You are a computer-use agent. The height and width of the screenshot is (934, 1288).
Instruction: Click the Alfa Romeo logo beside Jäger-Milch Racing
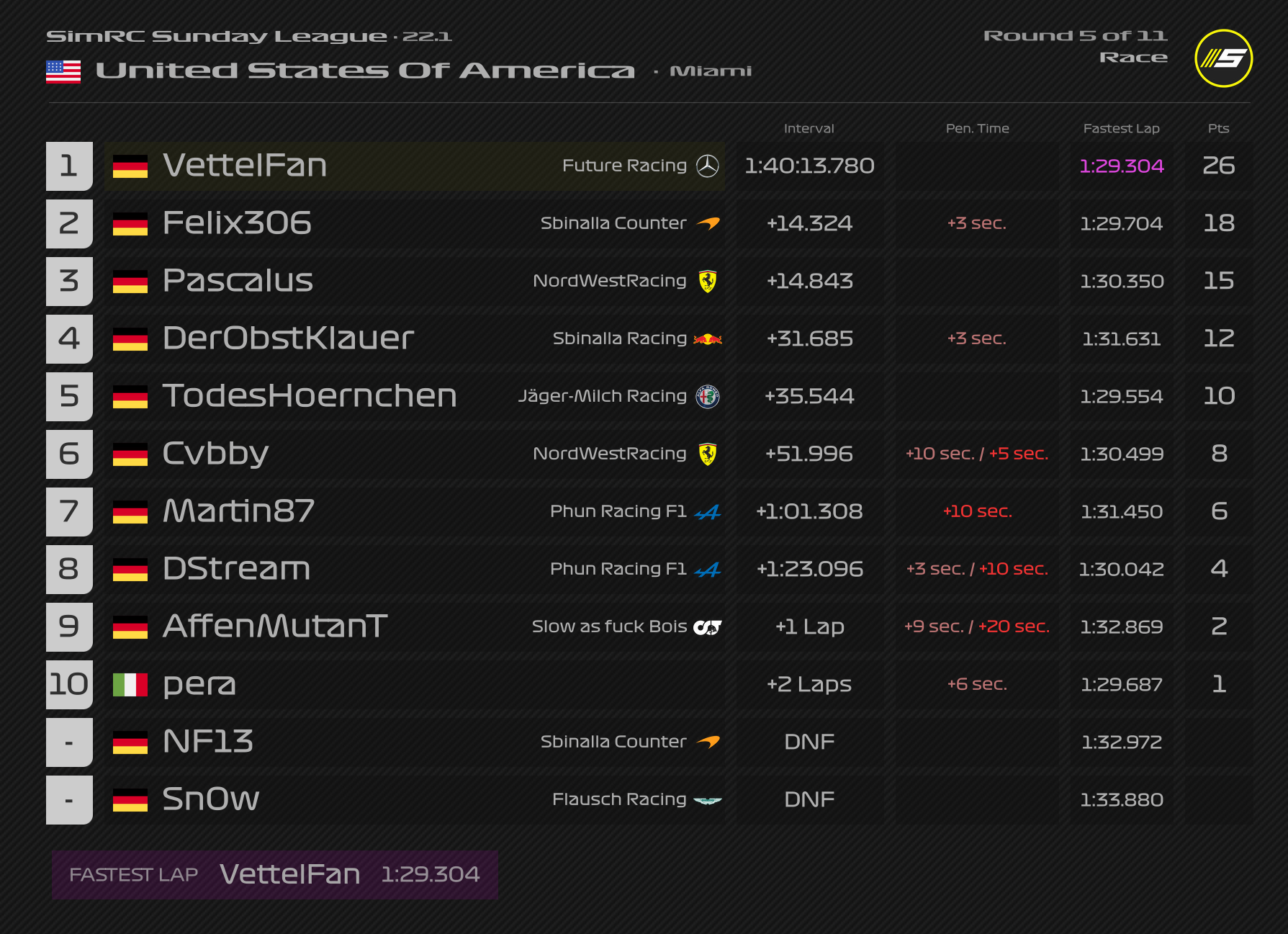(707, 396)
